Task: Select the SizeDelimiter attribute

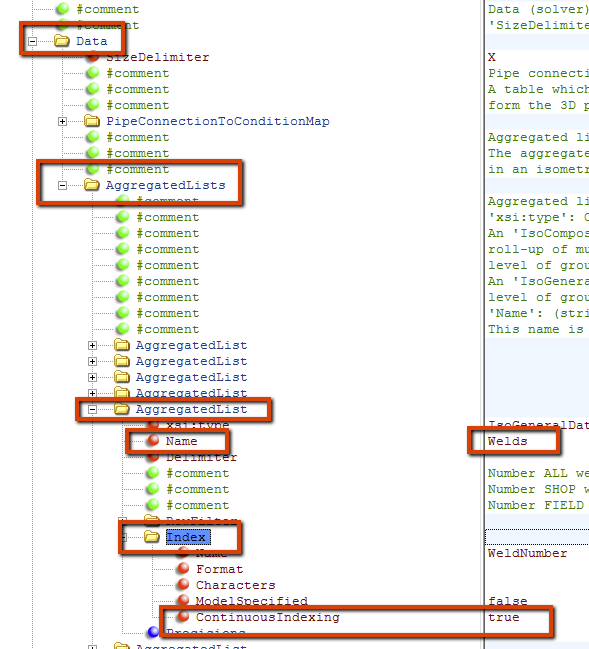Action: pos(158,57)
